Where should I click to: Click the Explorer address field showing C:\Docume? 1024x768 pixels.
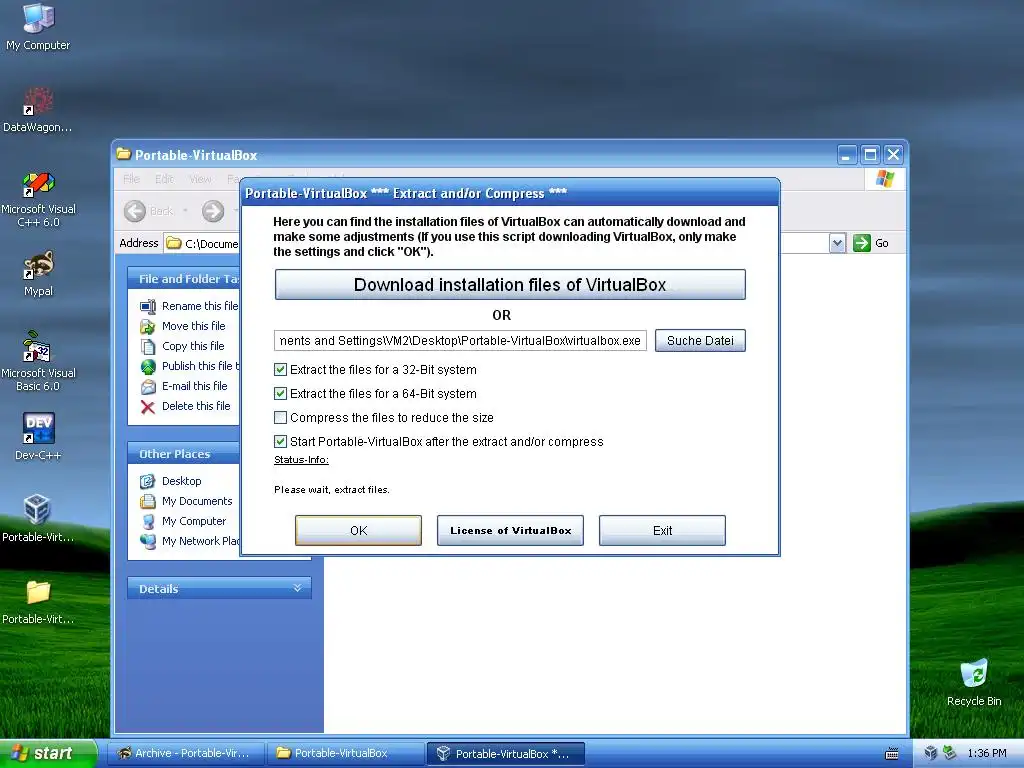(202, 244)
